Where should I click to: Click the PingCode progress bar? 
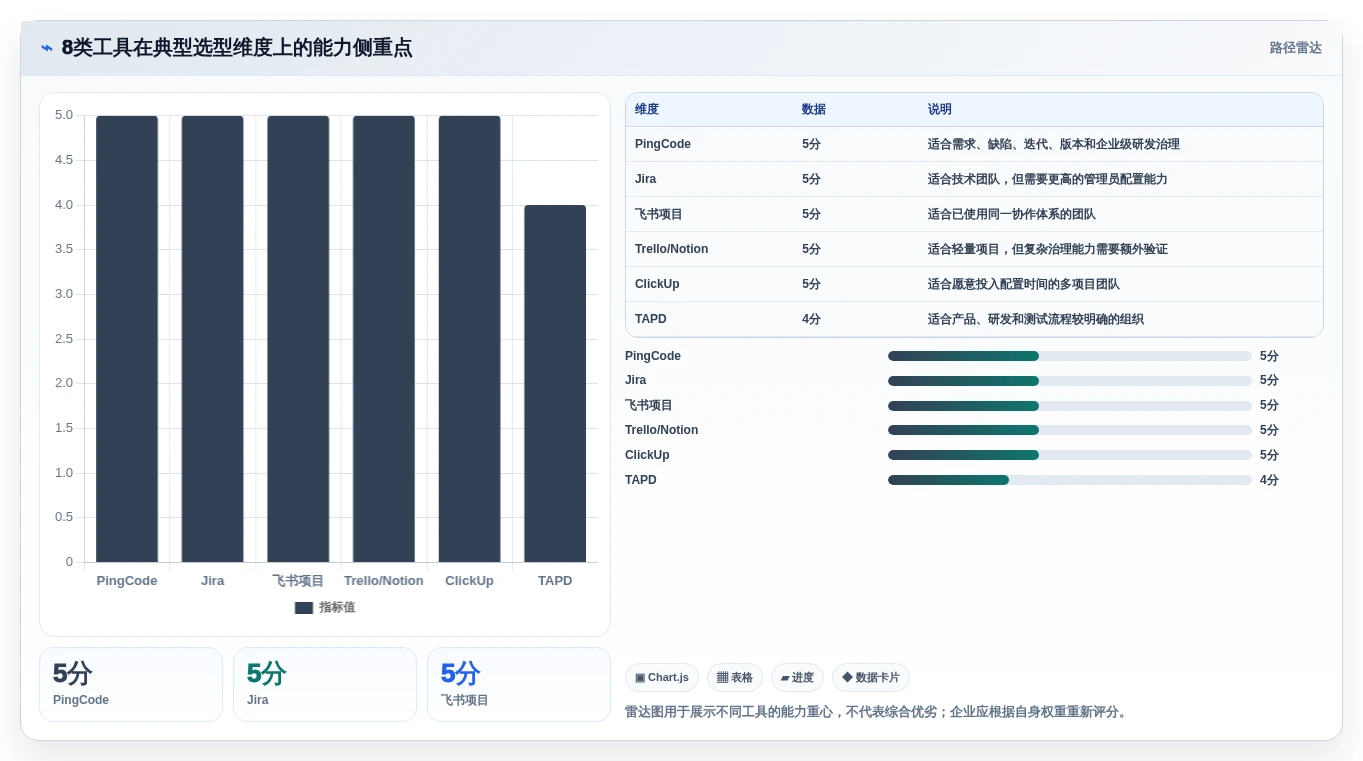1070,356
